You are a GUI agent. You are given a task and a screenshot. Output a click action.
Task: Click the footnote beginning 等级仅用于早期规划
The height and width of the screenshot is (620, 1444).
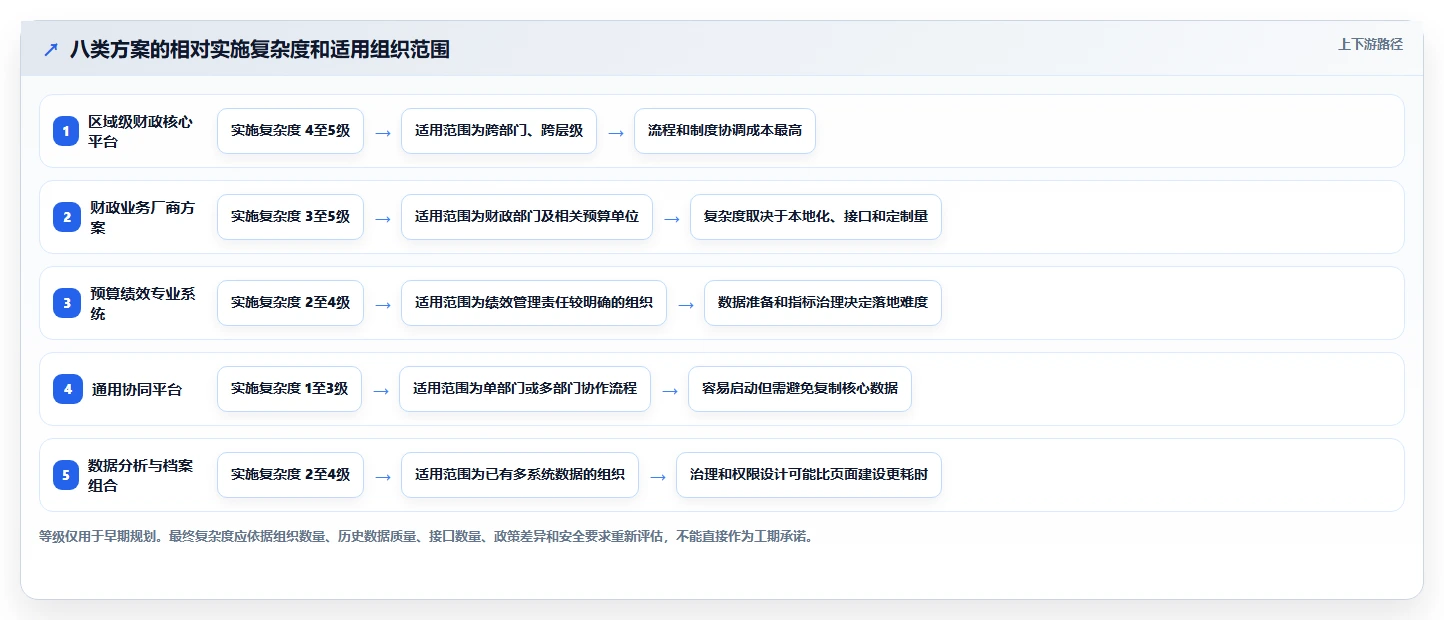(x=428, y=536)
